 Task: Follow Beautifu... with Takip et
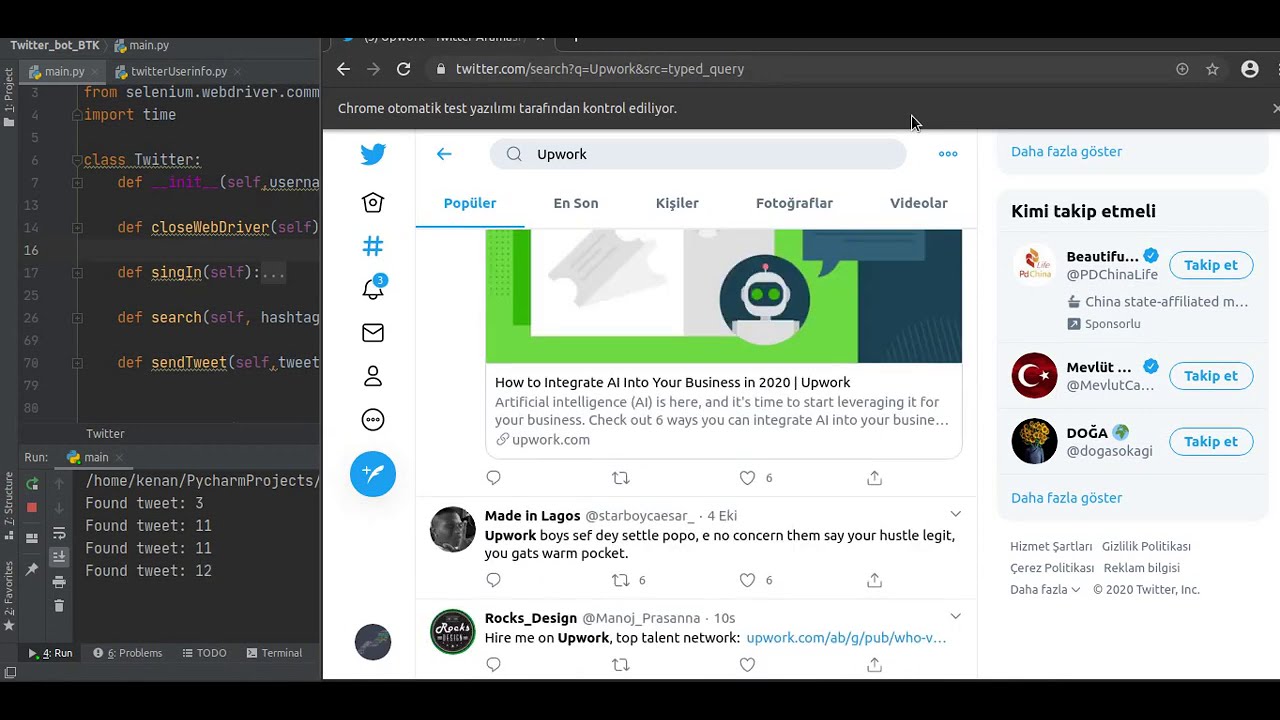(x=1211, y=265)
